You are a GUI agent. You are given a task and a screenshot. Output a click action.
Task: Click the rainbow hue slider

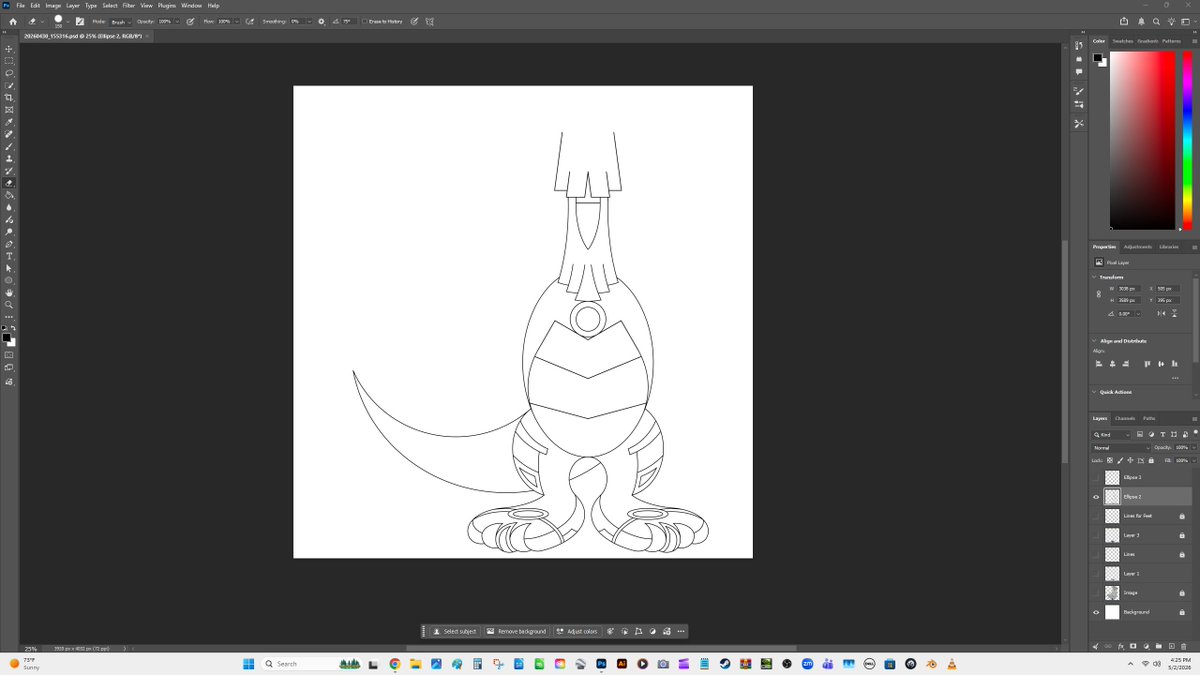click(1187, 140)
